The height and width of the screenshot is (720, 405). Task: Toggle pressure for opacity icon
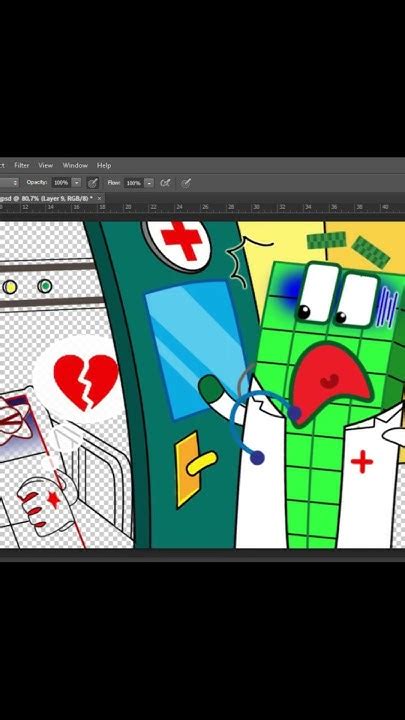pyautogui.click(x=93, y=183)
